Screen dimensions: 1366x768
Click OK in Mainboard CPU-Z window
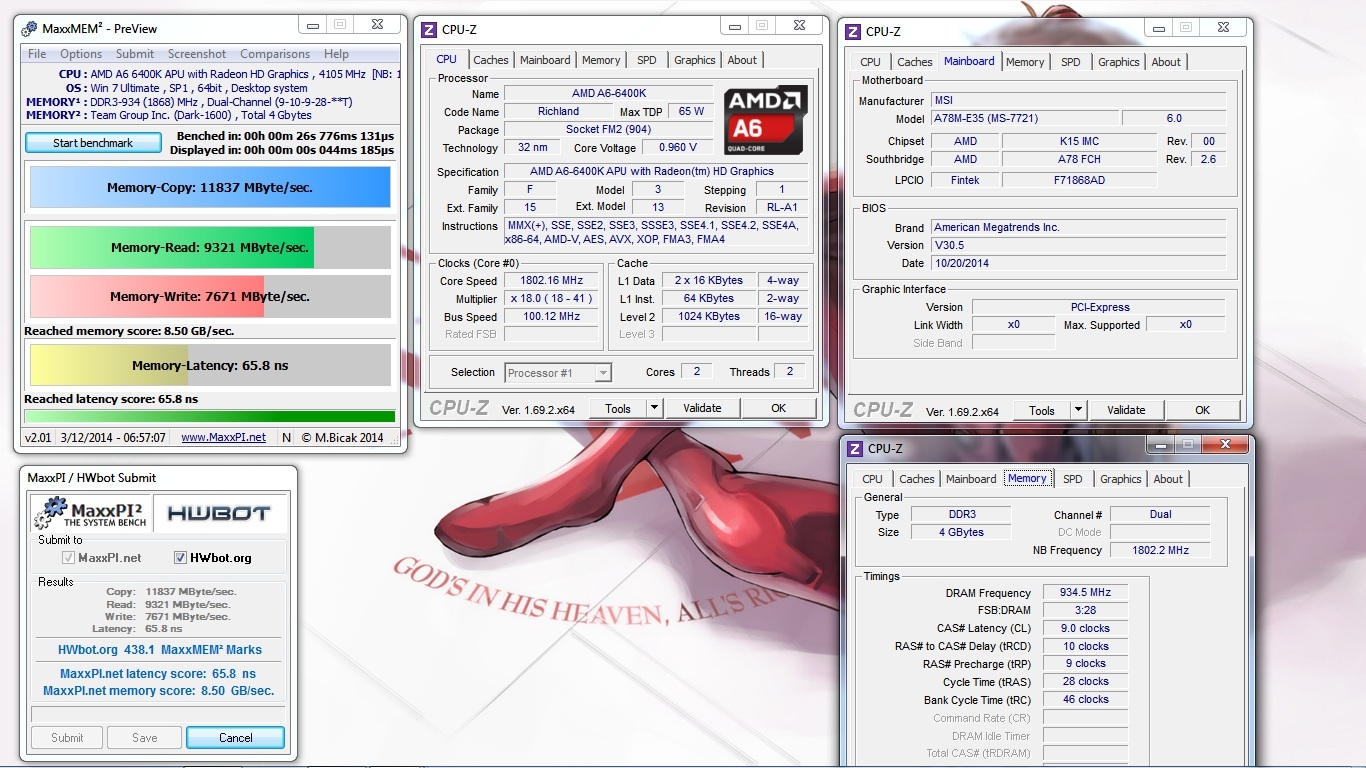coord(1203,410)
